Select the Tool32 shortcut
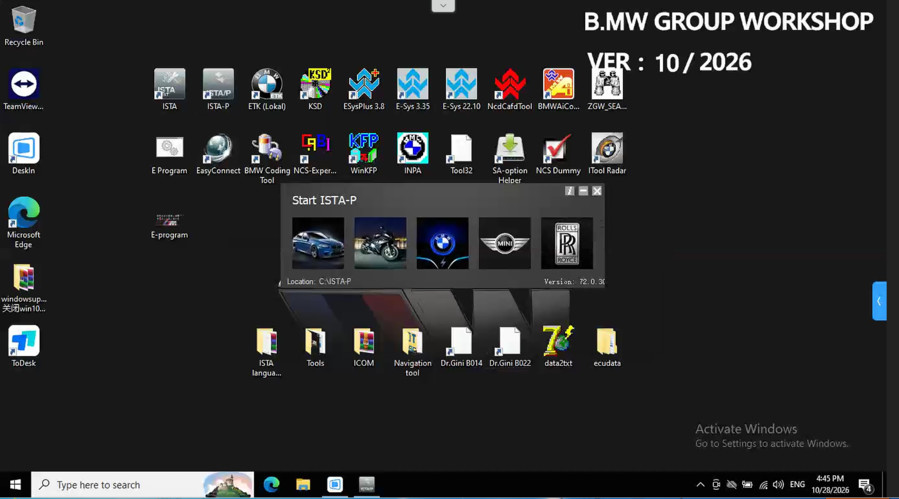Viewport: 899px width, 499px height. (461, 148)
